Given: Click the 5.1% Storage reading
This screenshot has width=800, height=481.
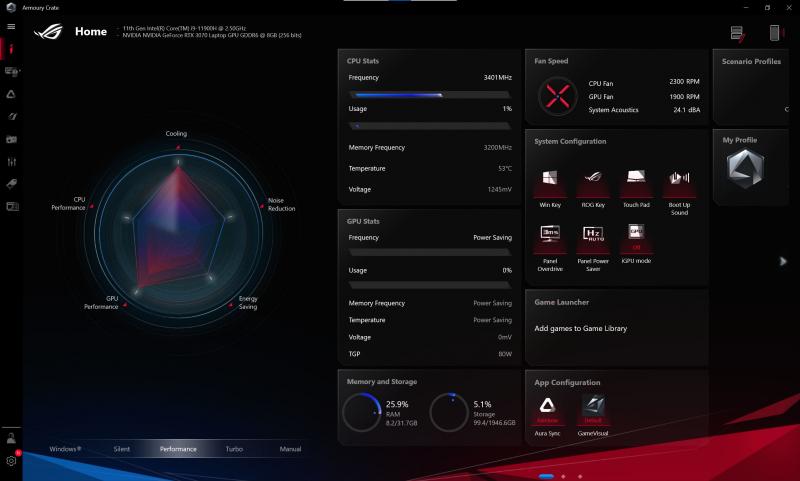Looking at the screenshot, I should click(x=482, y=404).
